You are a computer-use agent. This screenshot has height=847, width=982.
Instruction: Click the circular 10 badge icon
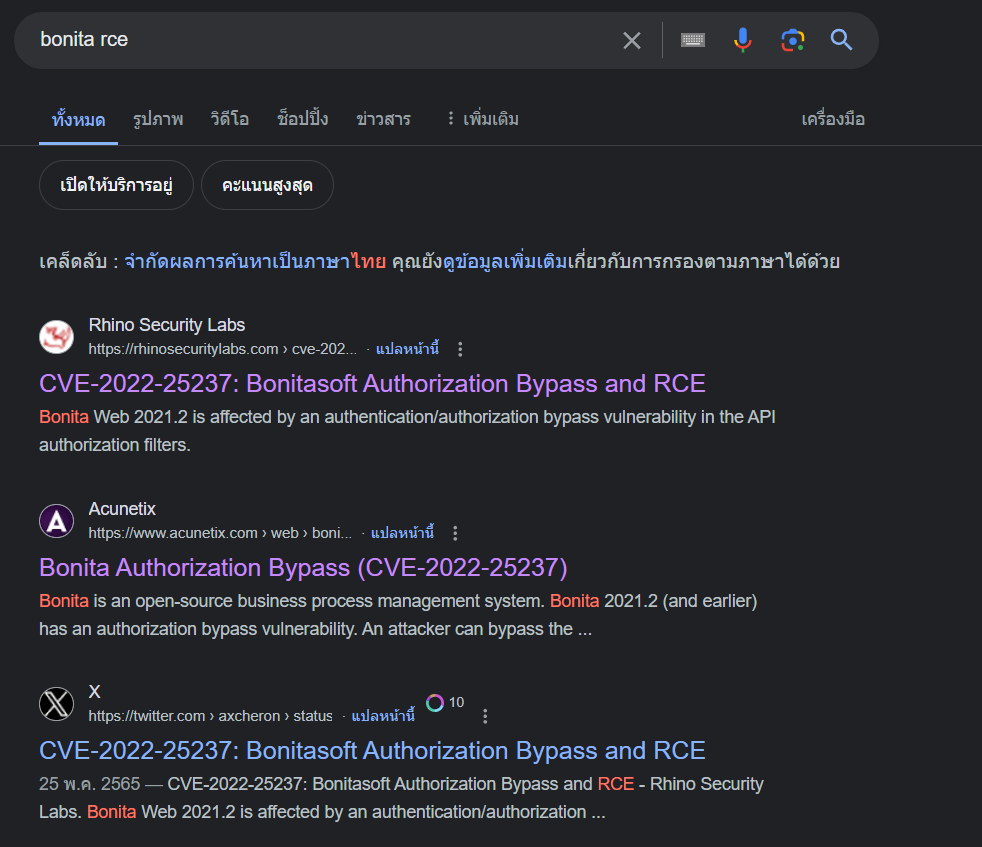(x=435, y=703)
